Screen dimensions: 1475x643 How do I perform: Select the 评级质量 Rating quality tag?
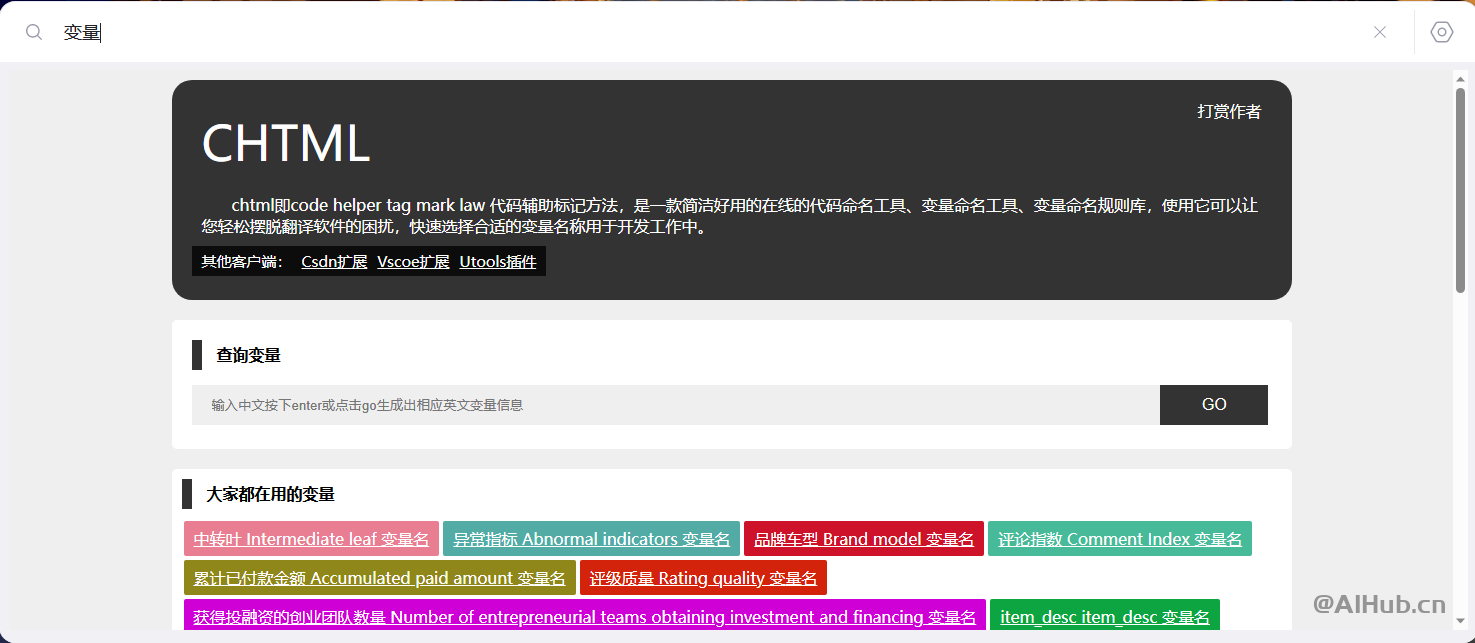point(703,578)
